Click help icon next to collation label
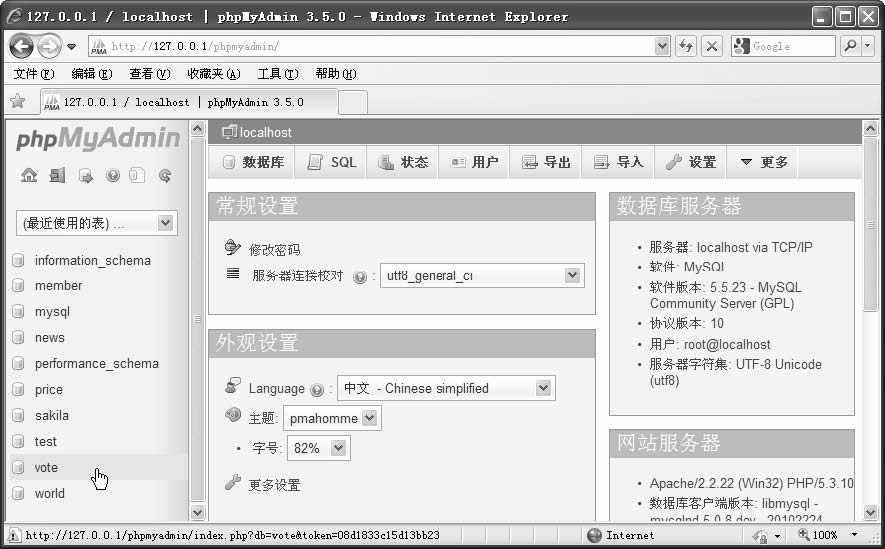Image resolution: width=885 pixels, height=549 pixels. coord(360,277)
